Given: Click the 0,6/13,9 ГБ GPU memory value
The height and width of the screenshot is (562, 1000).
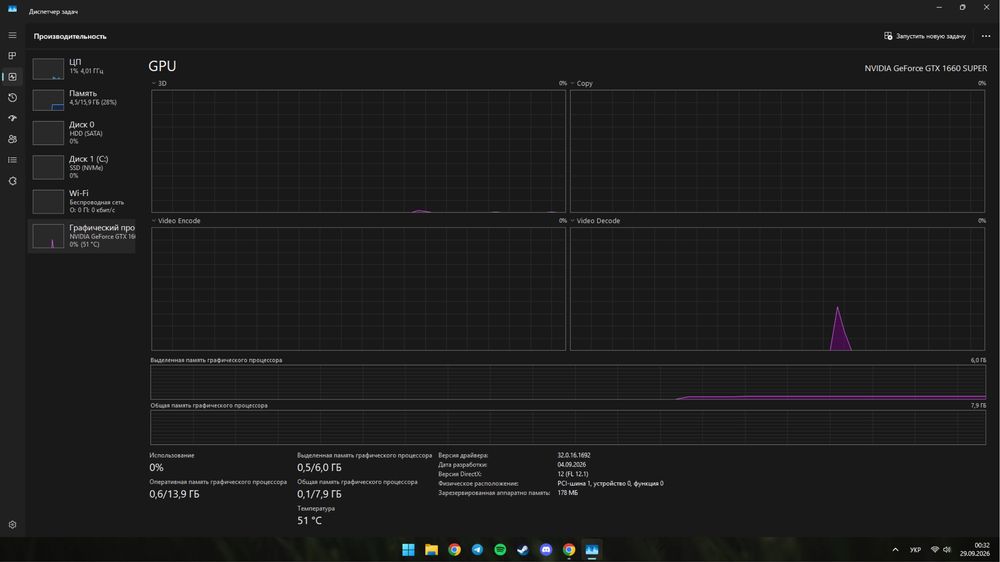Looking at the screenshot, I should 174,494.
